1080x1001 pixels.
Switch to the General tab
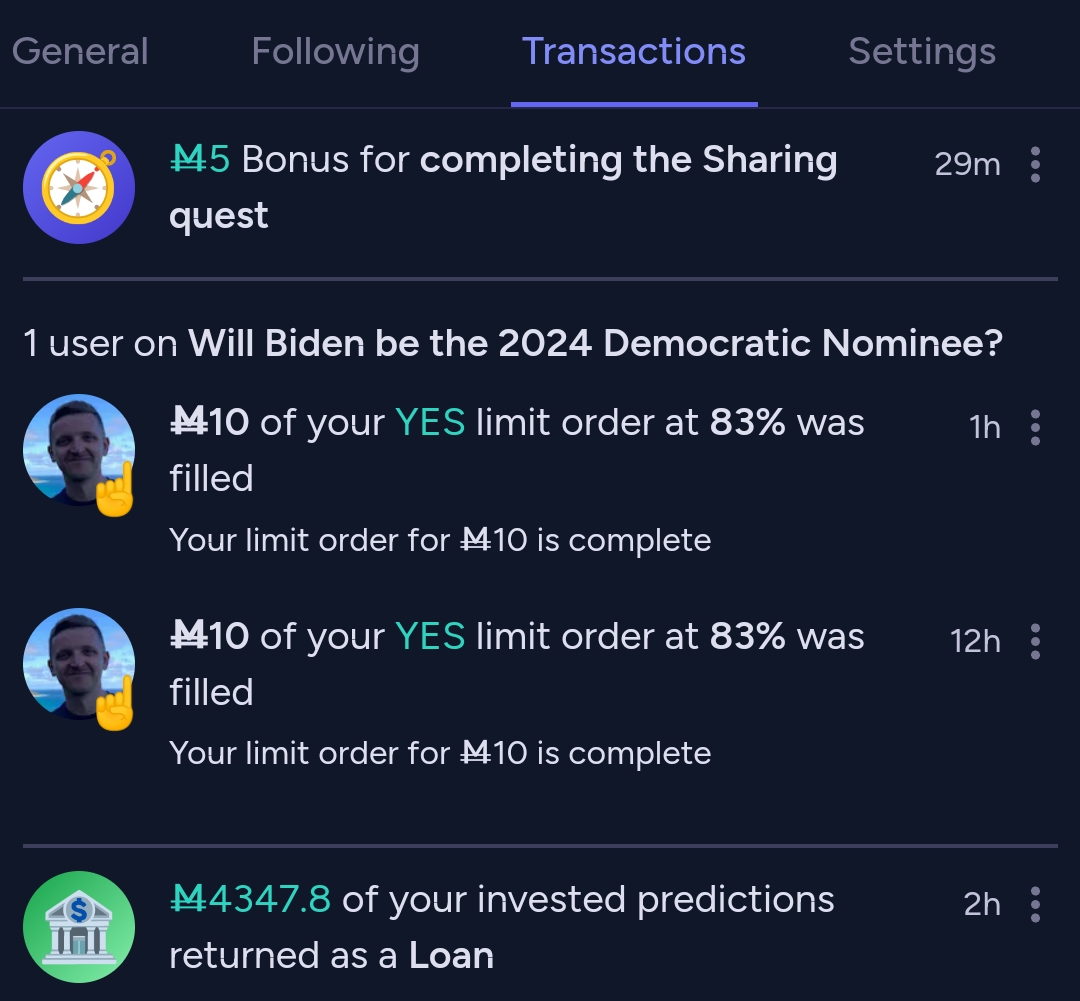pos(80,52)
